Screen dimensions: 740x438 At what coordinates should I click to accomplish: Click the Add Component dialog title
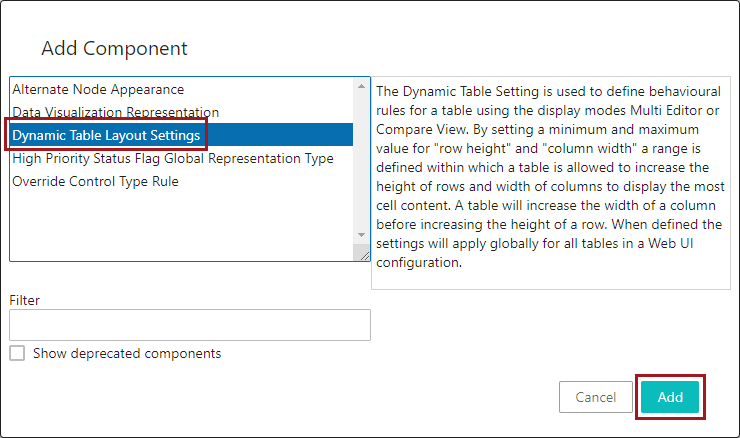point(114,48)
